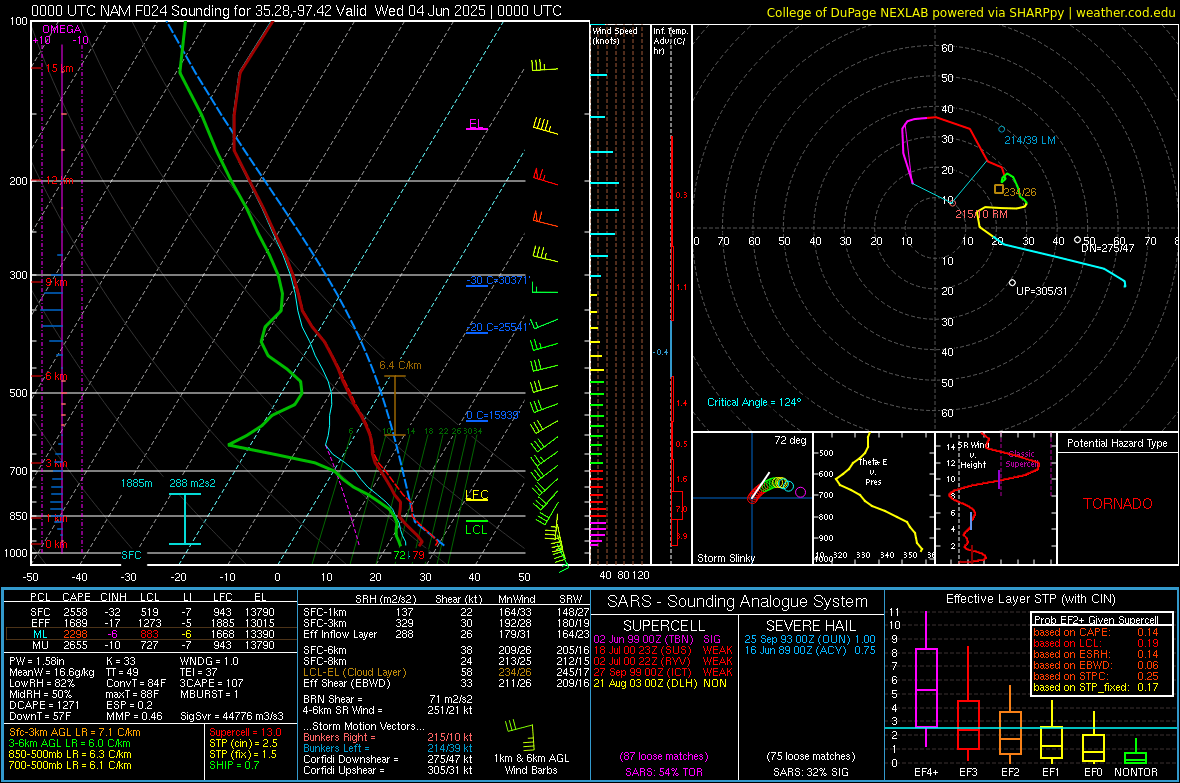This screenshot has width=1180, height=783.
Task: Click the -20 C=25541' height label
Action: pyautogui.click(x=497, y=327)
